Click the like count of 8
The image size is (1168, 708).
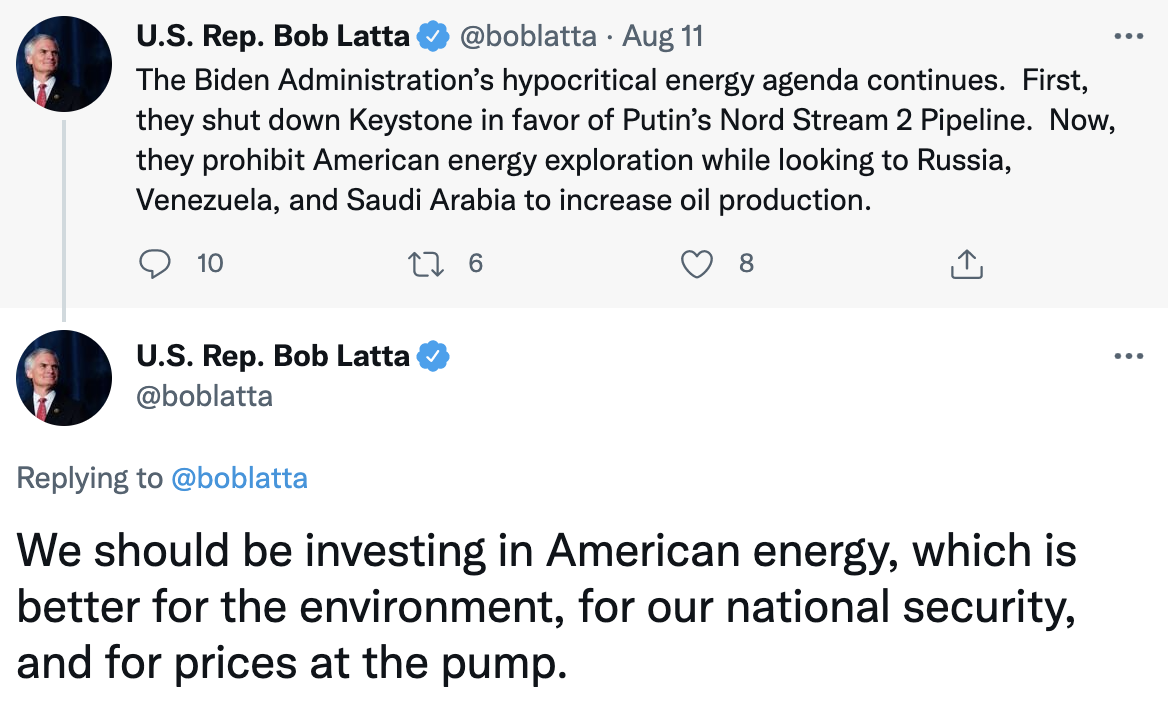[746, 264]
